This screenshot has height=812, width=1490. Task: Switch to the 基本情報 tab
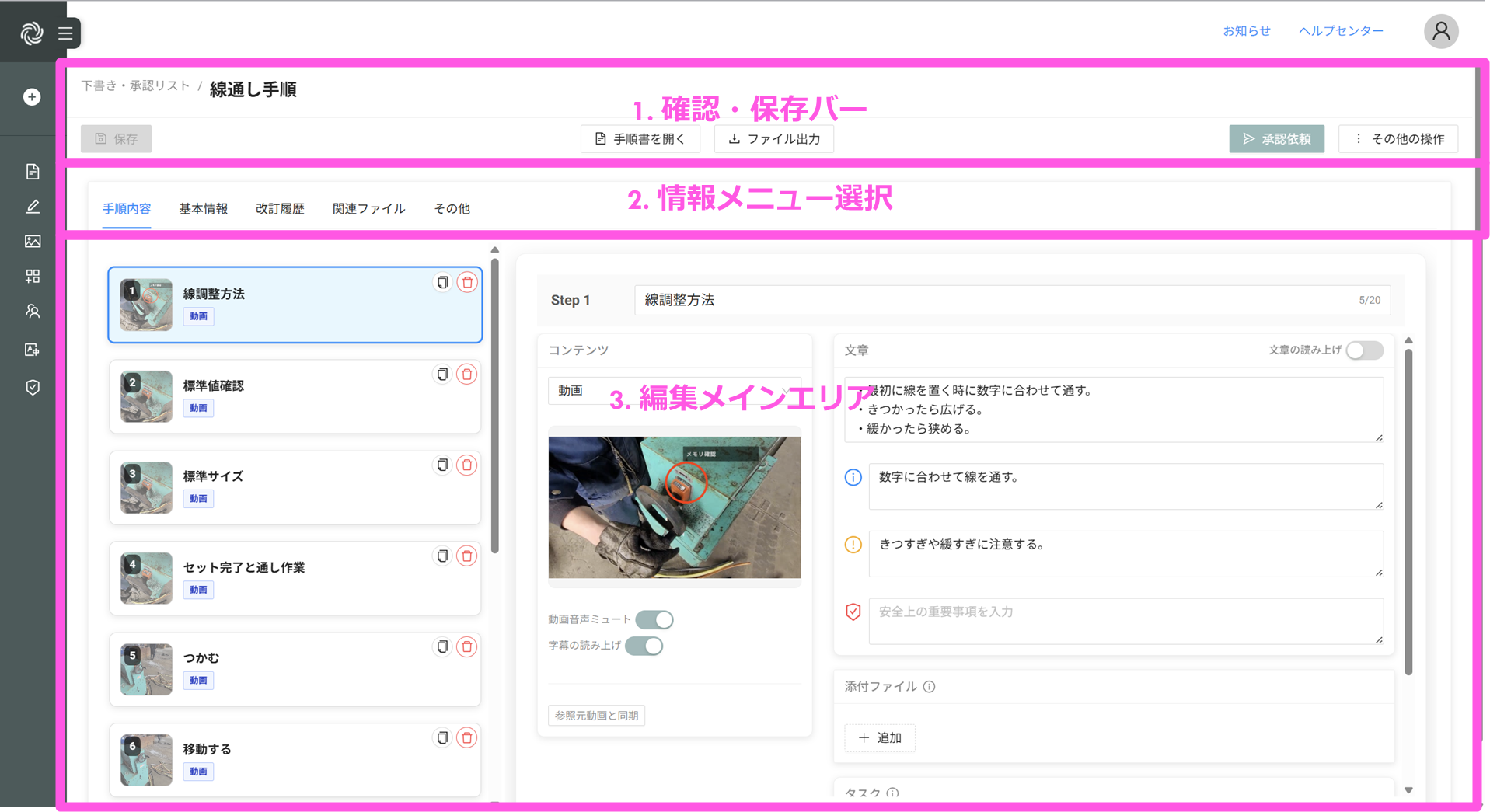click(203, 208)
